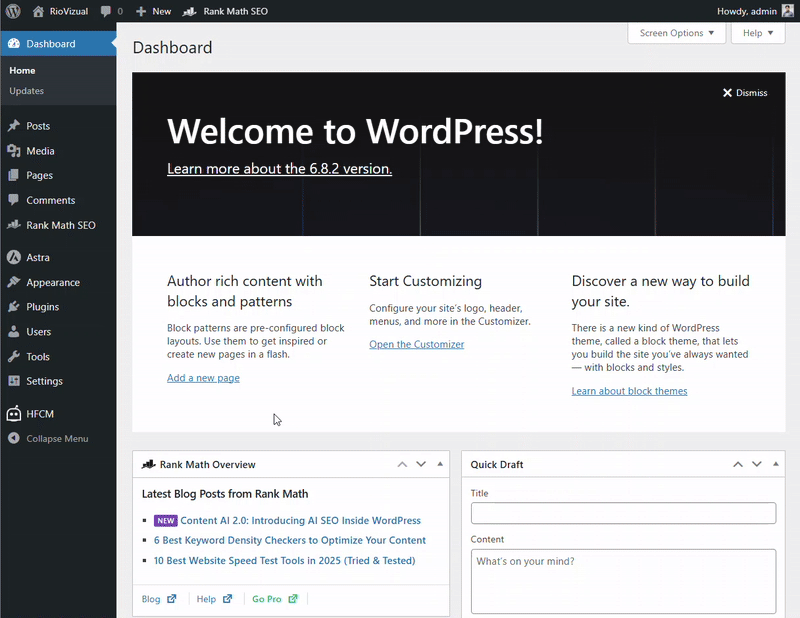Screen dimensions: 800x618
Task: Click the admin avatar next to Howdy
Action: (785, 11)
